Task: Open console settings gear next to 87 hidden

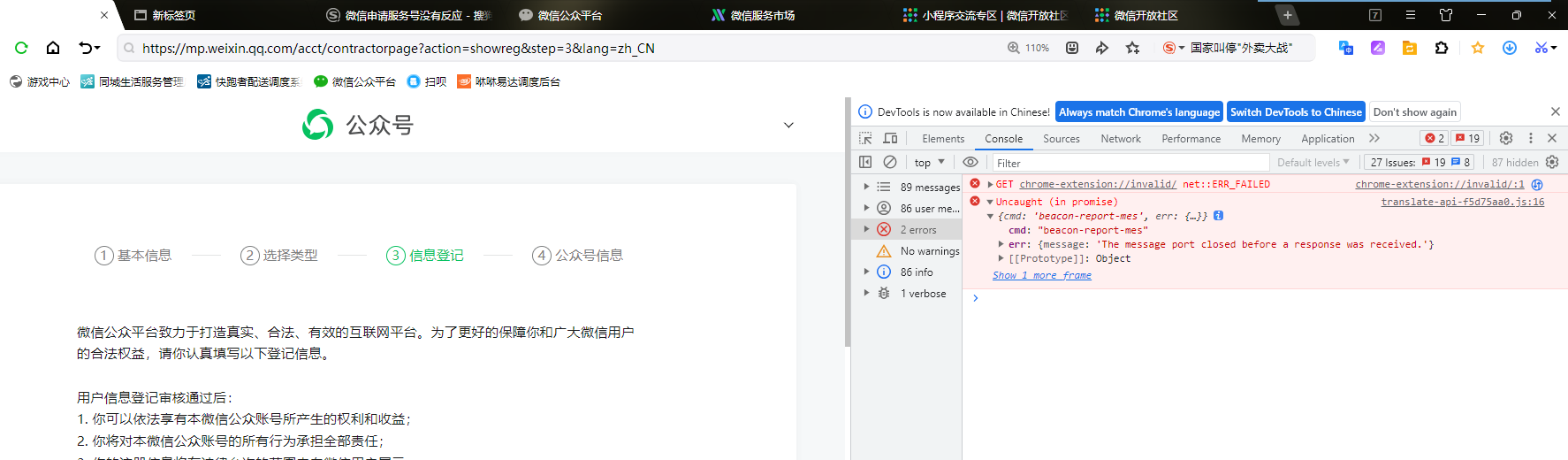Action: 1552,162
